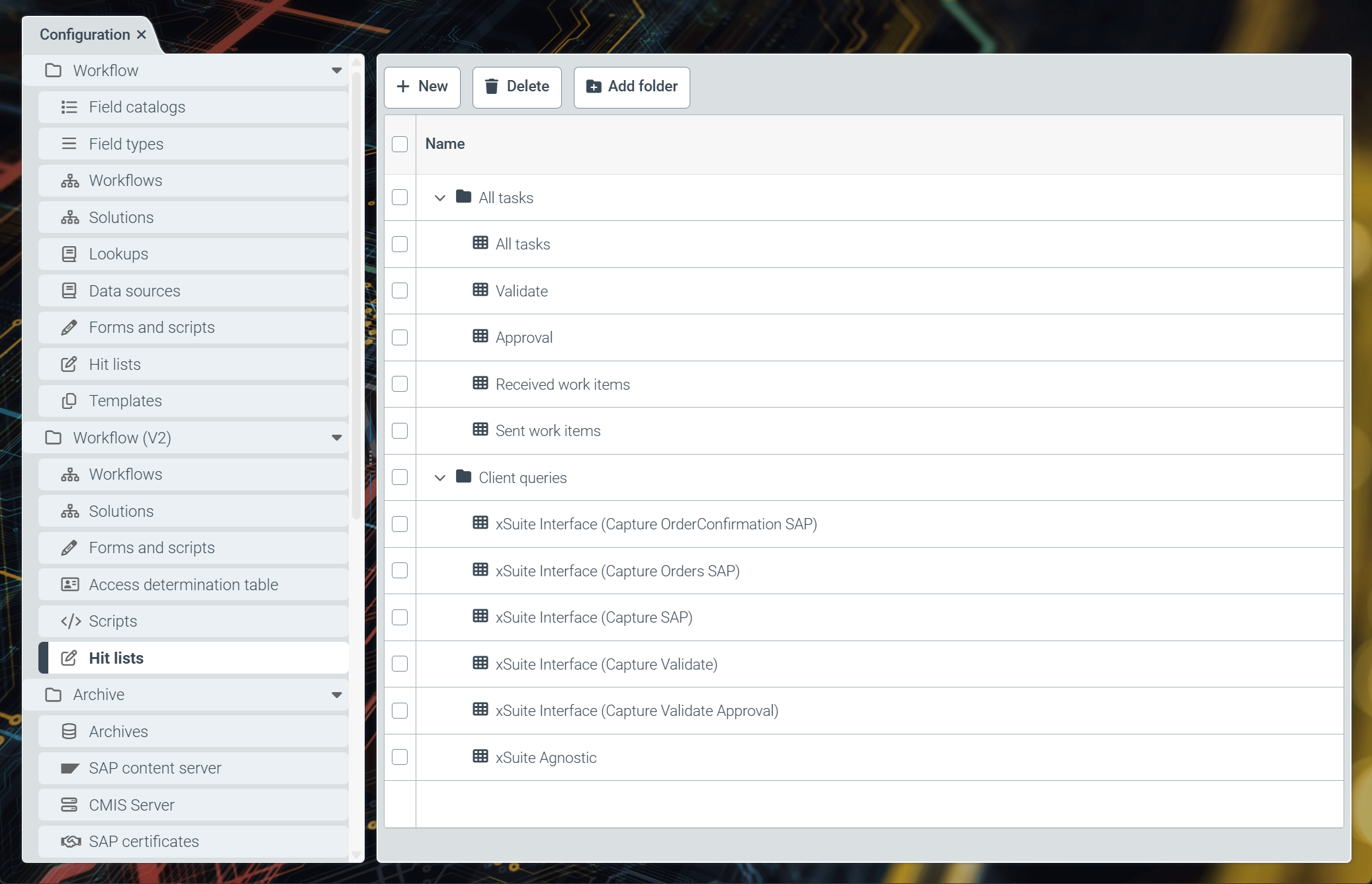Viewport: 1372px width, 884px height.
Task: Select checkbox for xSuite Interface (Capture SAP)
Action: tap(400, 617)
